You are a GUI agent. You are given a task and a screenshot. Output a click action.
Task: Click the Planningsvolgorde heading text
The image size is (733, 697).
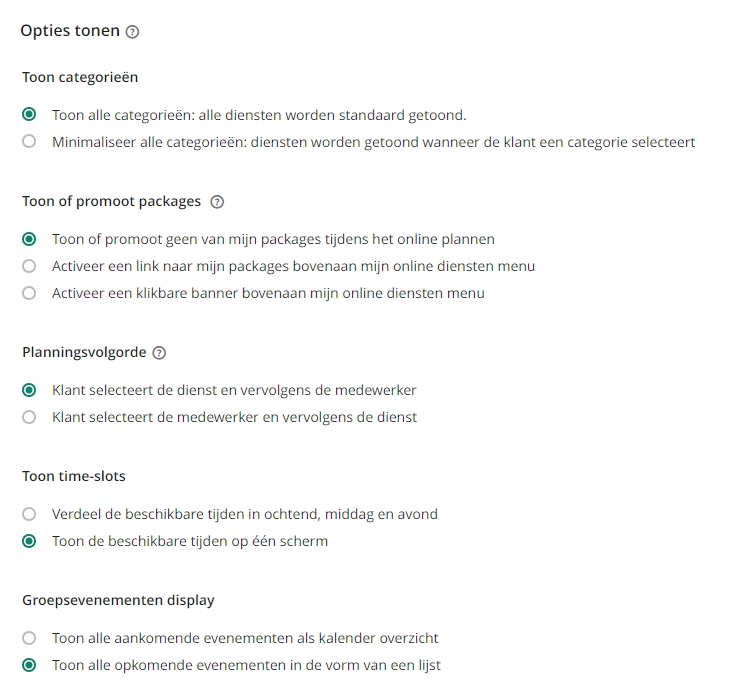point(84,352)
